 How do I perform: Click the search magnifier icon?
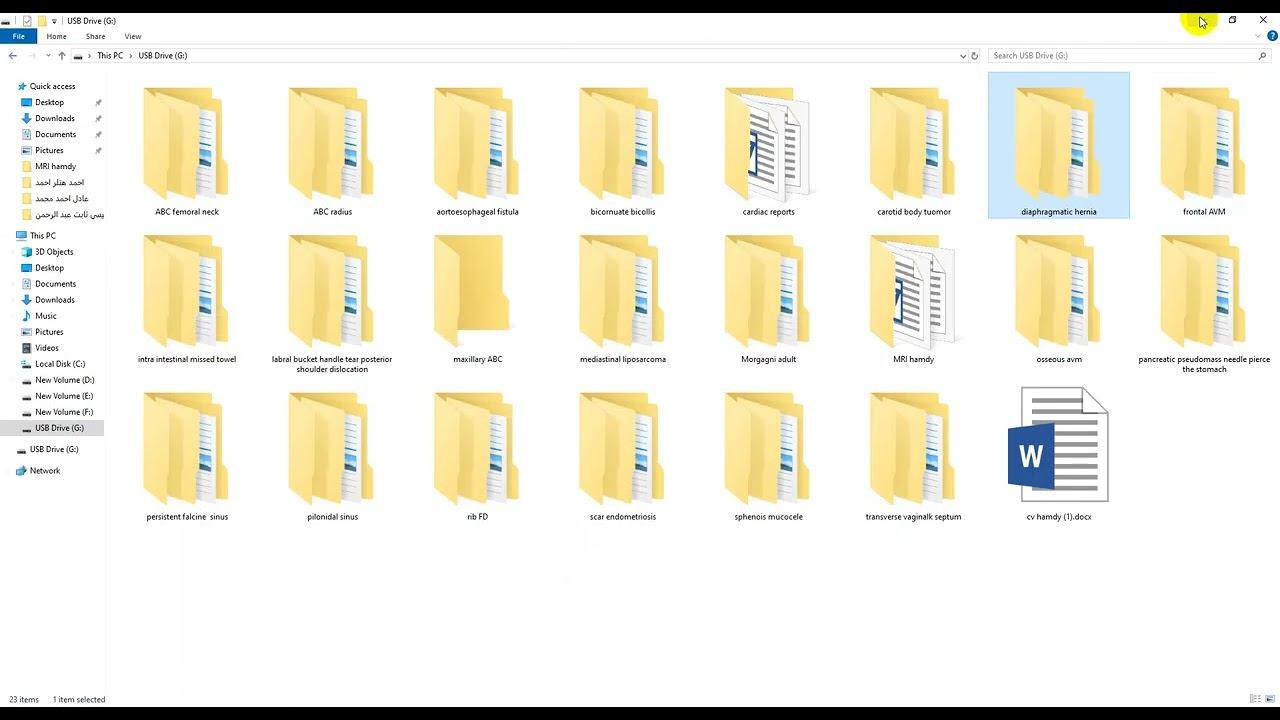pyautogui.click(x=1262, y=56)
